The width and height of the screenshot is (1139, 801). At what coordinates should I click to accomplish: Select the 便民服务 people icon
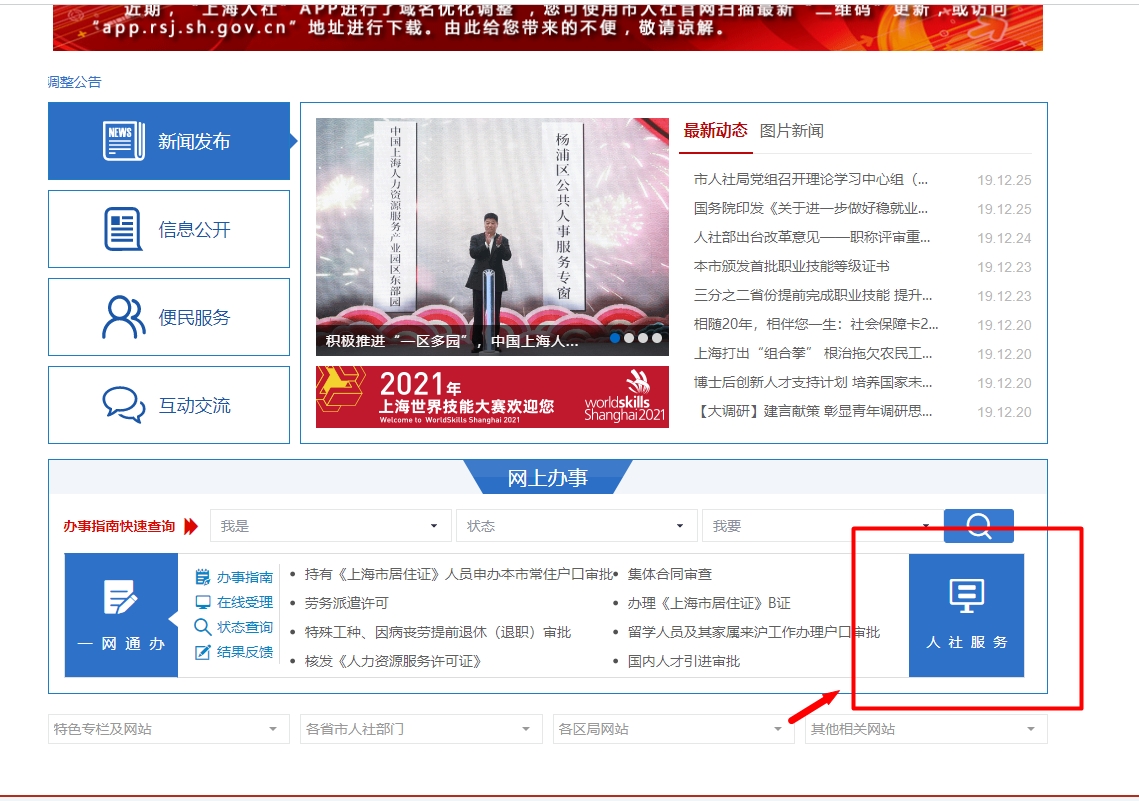pyautogui.click(x=123, y=317)
